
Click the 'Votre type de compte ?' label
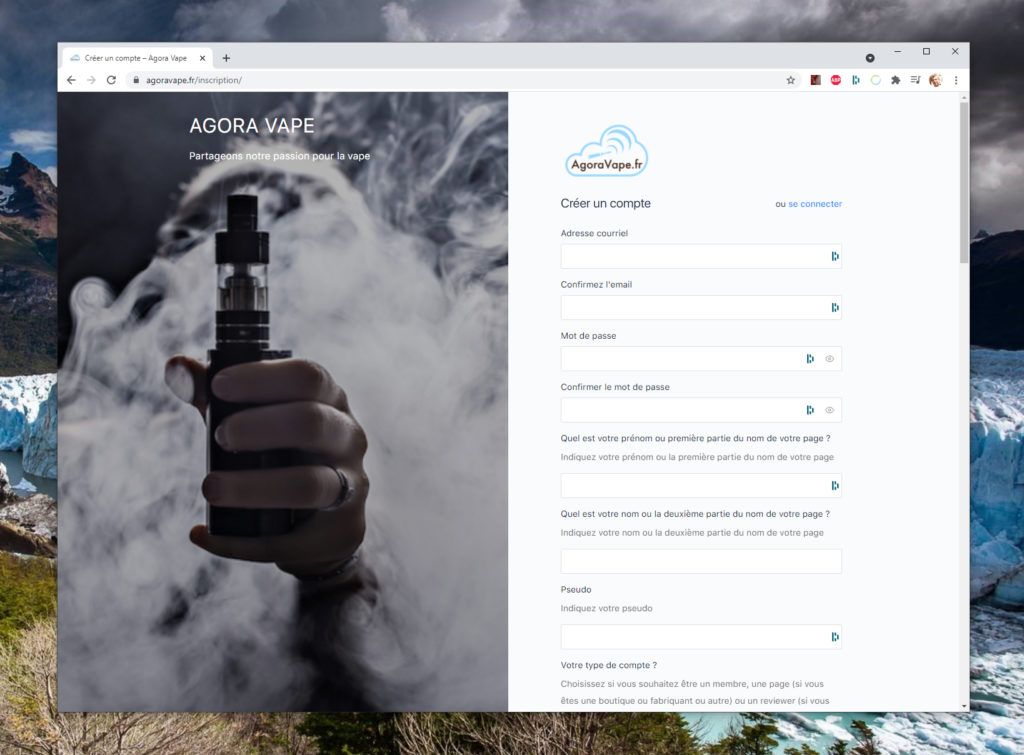tap(609, 665)
